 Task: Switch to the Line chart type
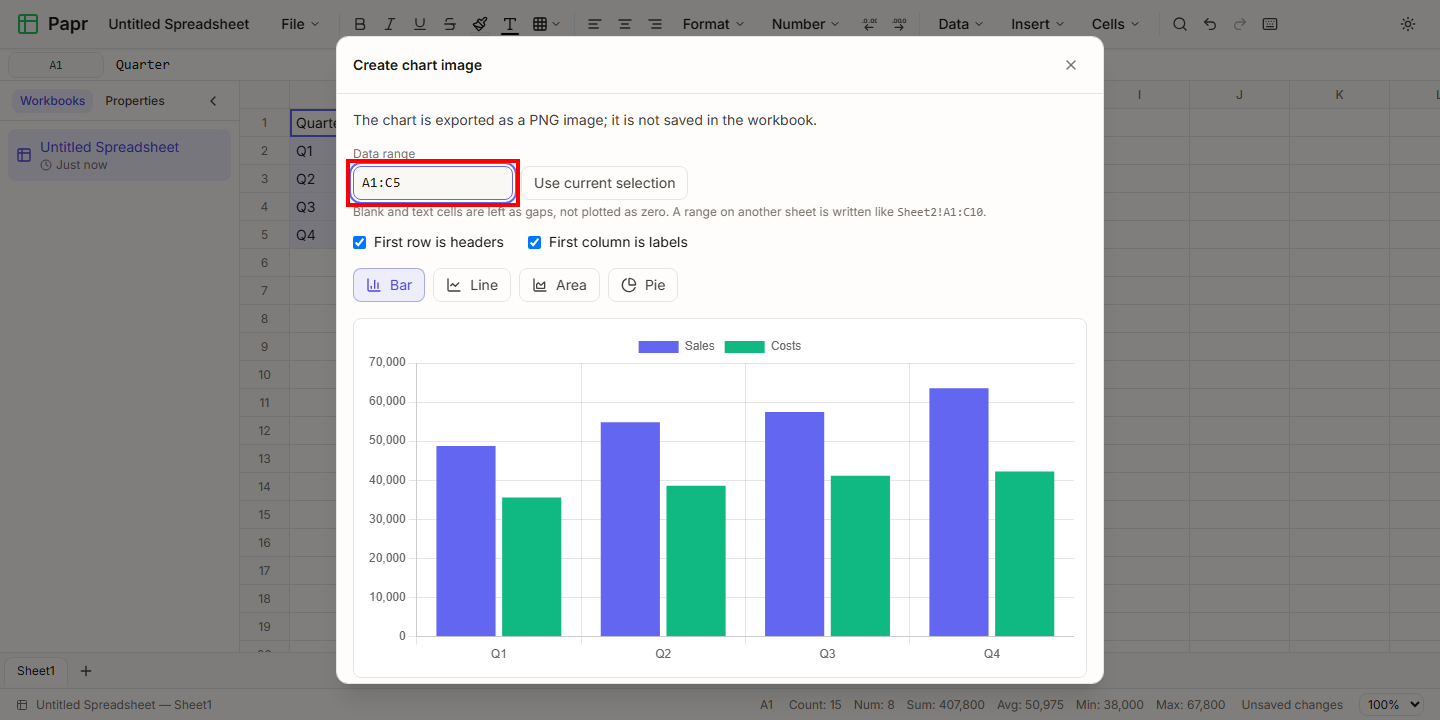(x=472, y=285)
